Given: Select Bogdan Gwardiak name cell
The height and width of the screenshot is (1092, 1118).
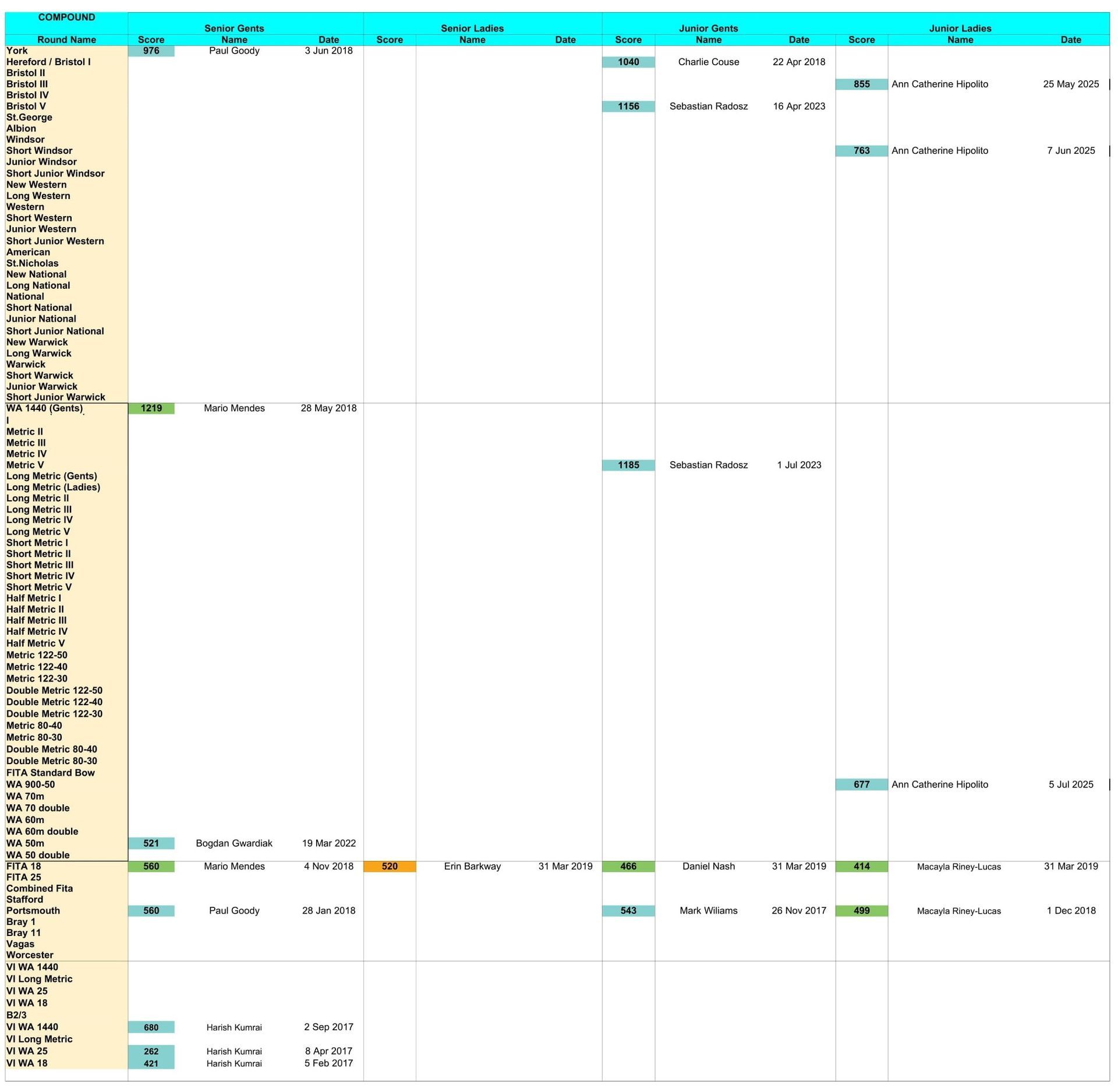Looking at the screenshot, I should pos(234,843).
